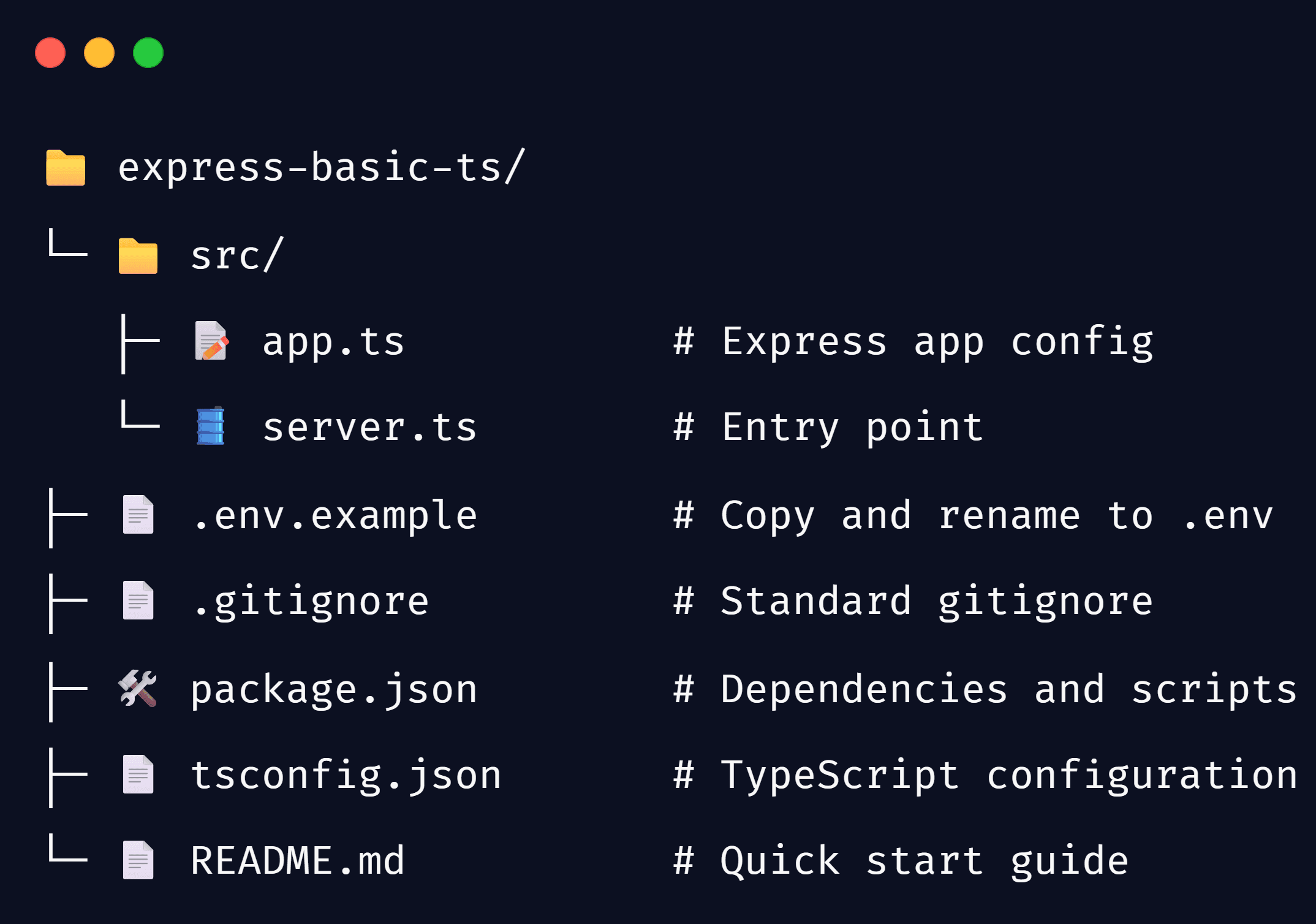This screenshot has width=1316, height=924.
Task: Click the green traffic light button
Action: tap(148, 54)
